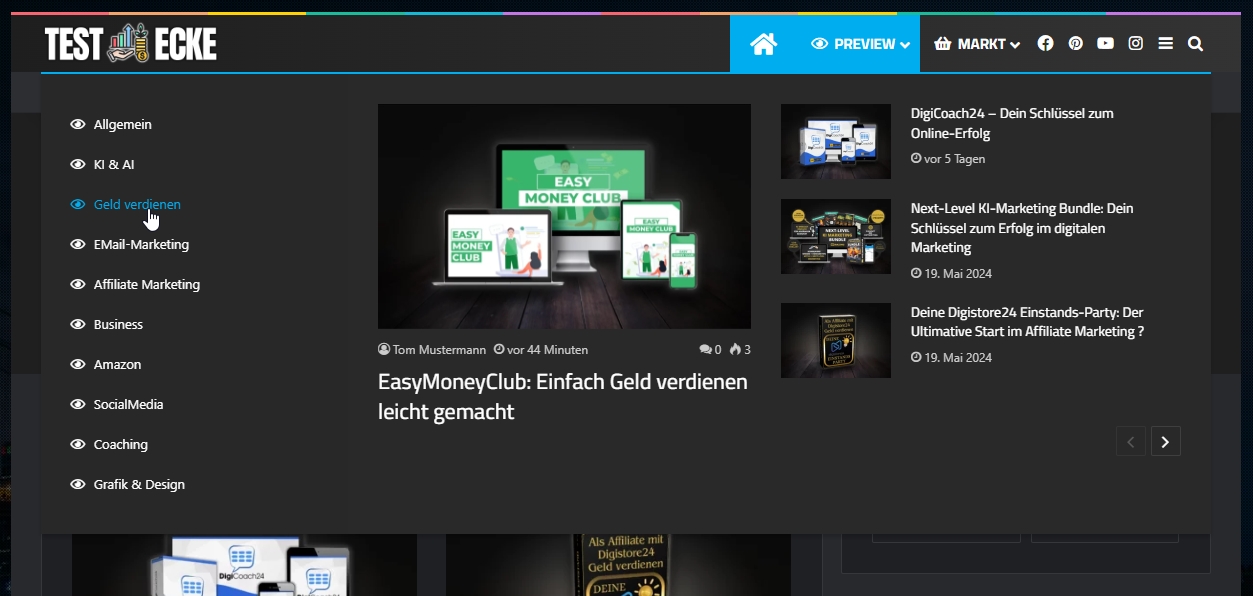Image resolution: width=1253 pixels, height=596 pixels.
Task: Select the Geld verdienen category
Action: (x=126, y=204)
